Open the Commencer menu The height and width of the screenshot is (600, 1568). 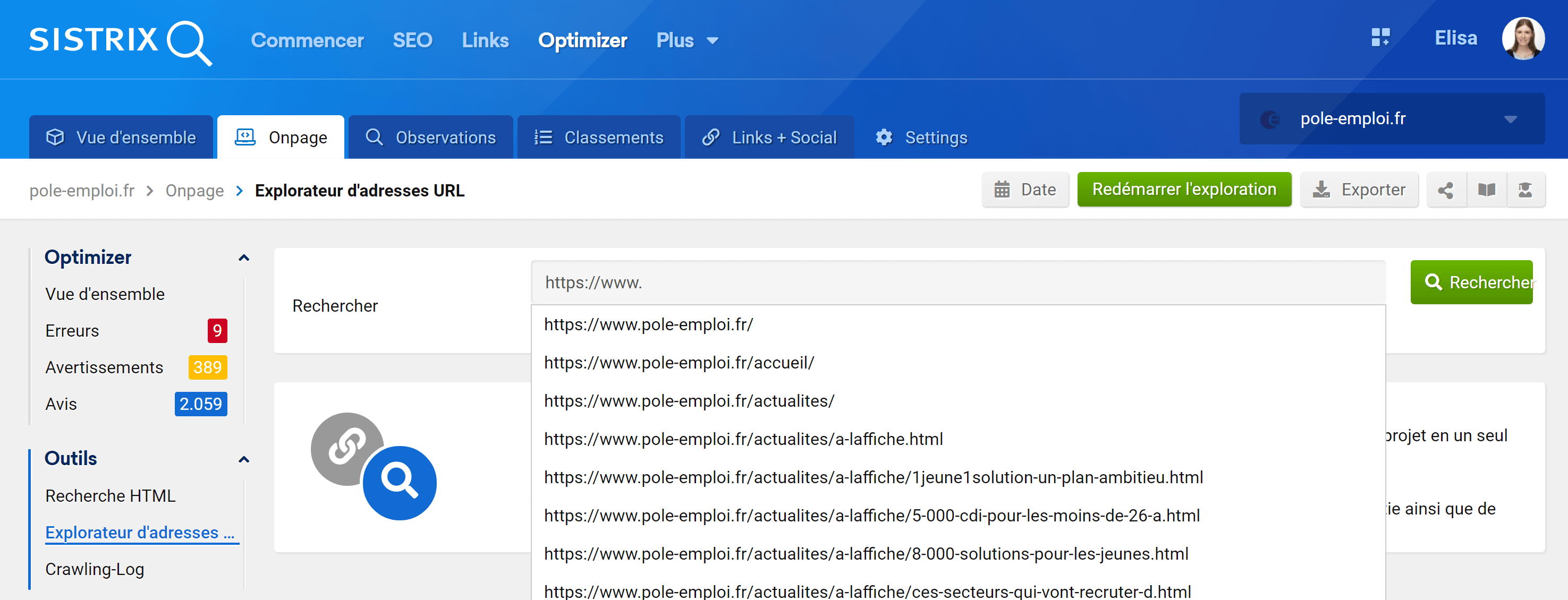coord(307,40)
